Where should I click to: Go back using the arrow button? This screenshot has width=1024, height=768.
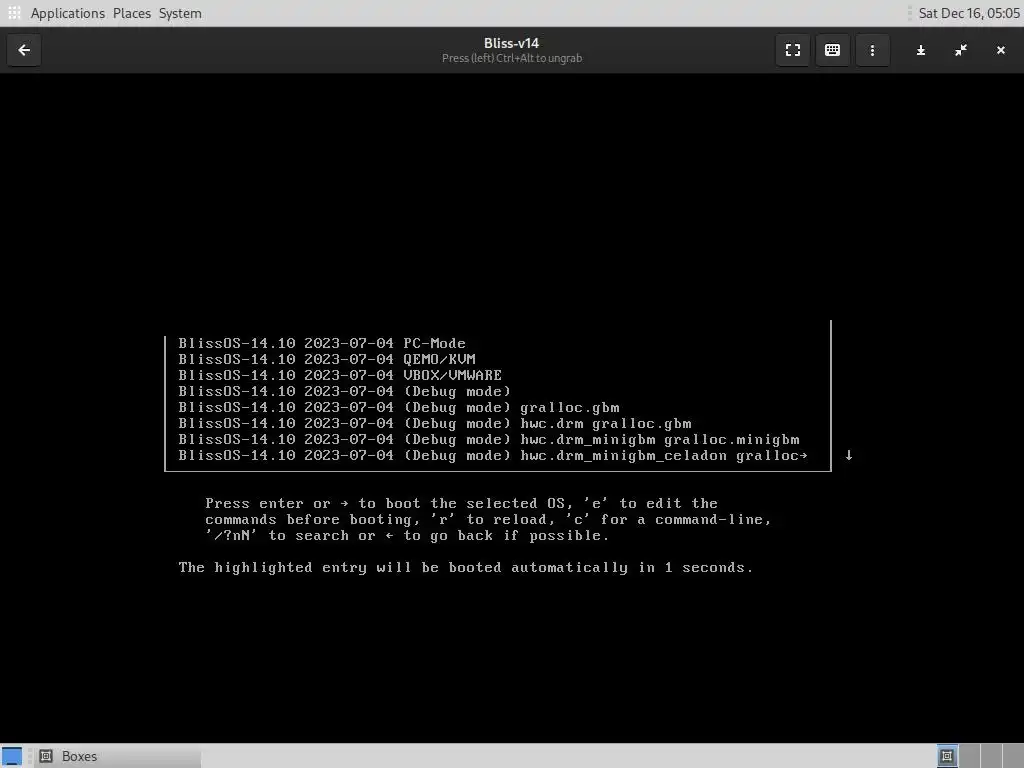pyautogui.click(x=24, y=50)
